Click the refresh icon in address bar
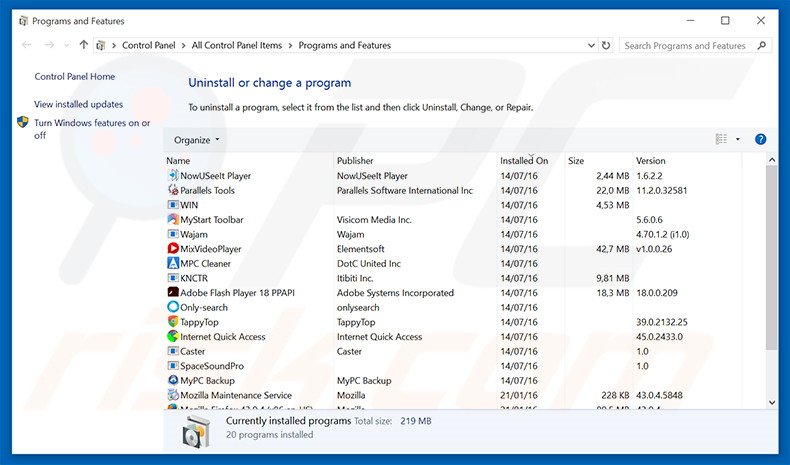Screen dimensions: 790x465 click(606, 45)
